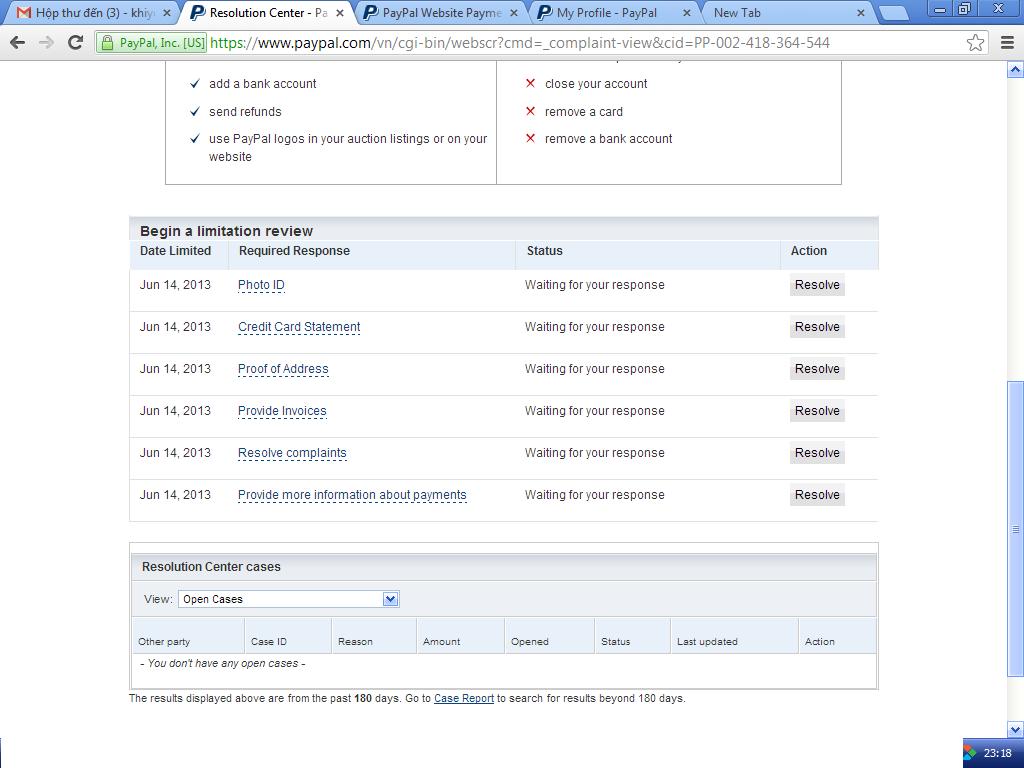Open the Photo ID link
The image size is (1024, 768).
261,285
